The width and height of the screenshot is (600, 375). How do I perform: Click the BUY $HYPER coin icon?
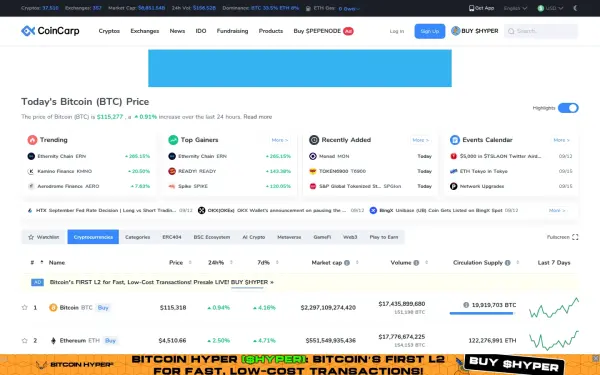(455, 31)
